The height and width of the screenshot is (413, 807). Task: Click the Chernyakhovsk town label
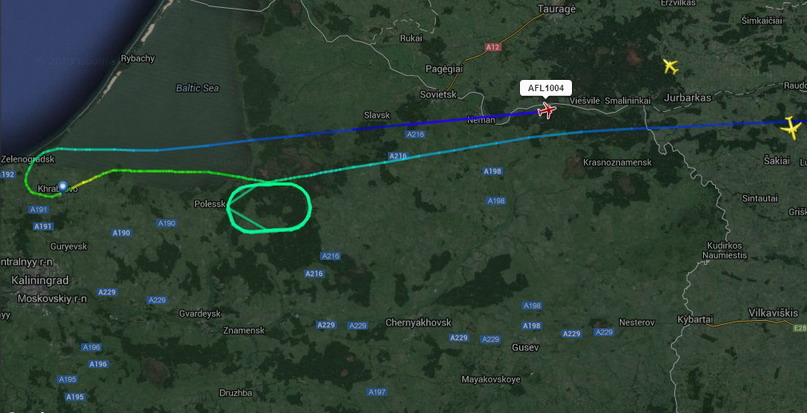tap(418, 322)
